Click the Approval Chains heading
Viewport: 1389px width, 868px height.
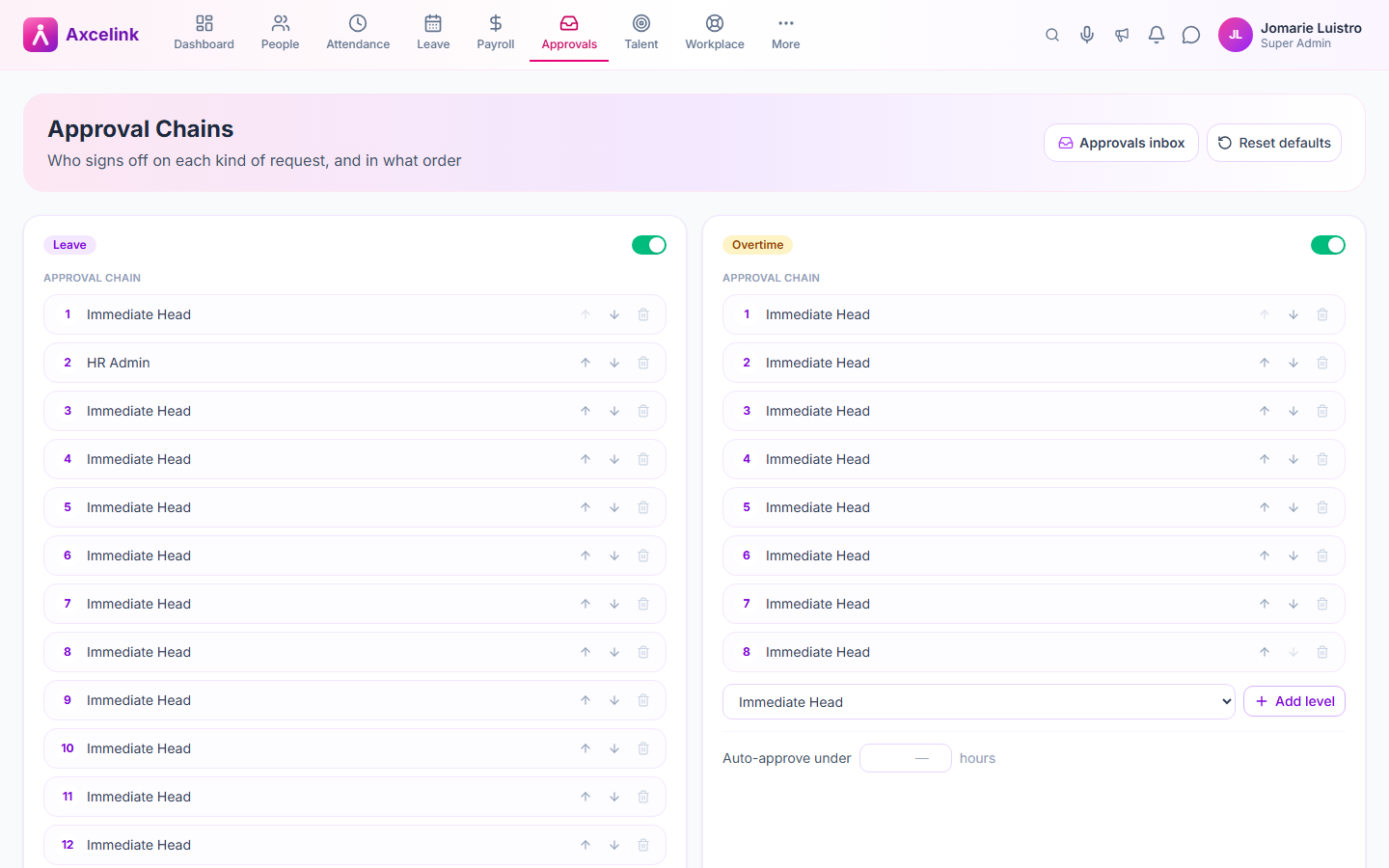pos(141,128)
